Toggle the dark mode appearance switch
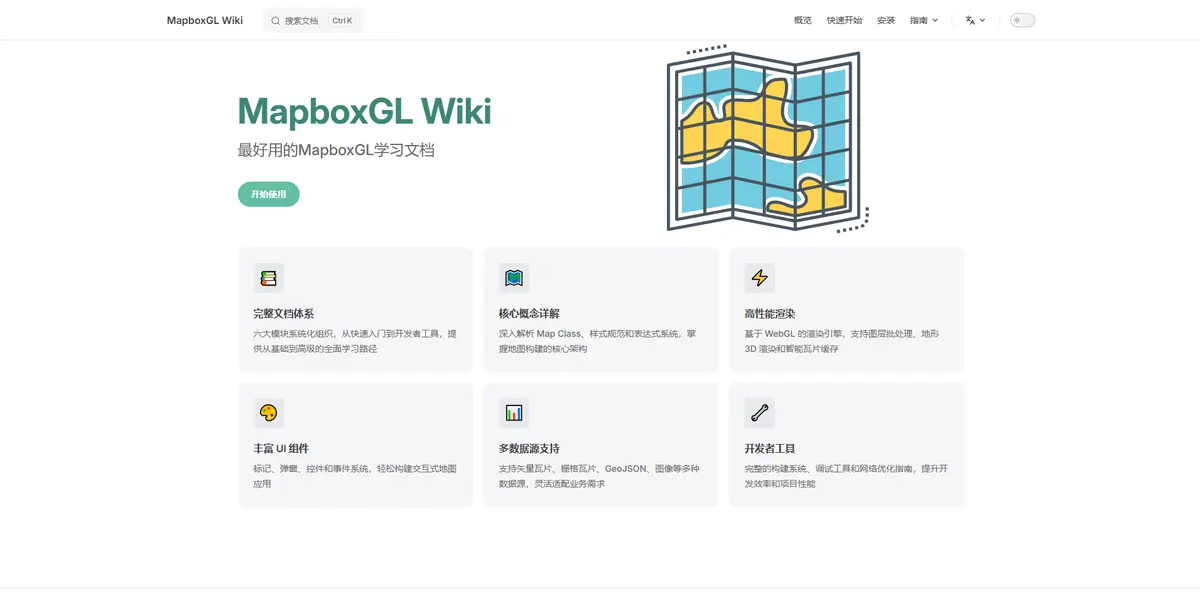 [x=1022, y=20]
